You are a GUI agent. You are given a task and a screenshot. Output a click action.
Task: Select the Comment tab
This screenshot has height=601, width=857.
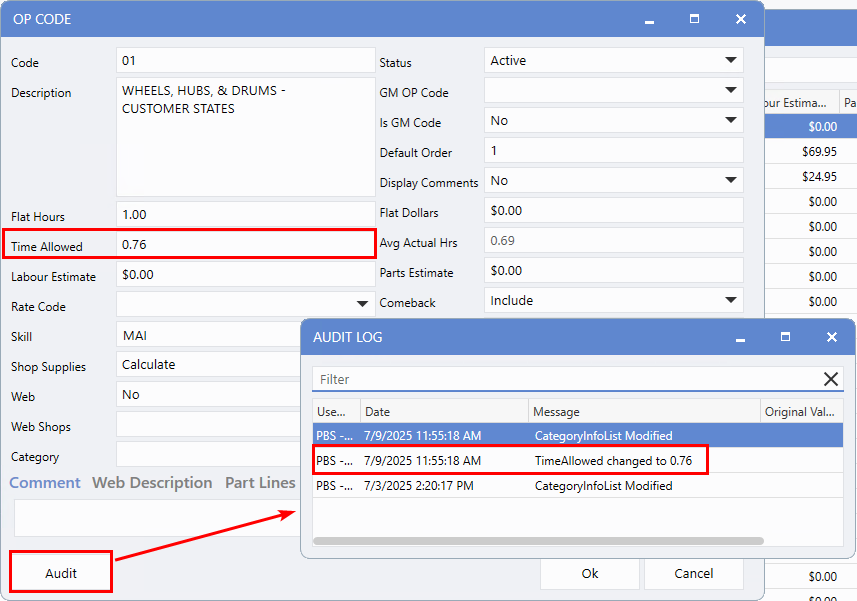pos(45,483)
